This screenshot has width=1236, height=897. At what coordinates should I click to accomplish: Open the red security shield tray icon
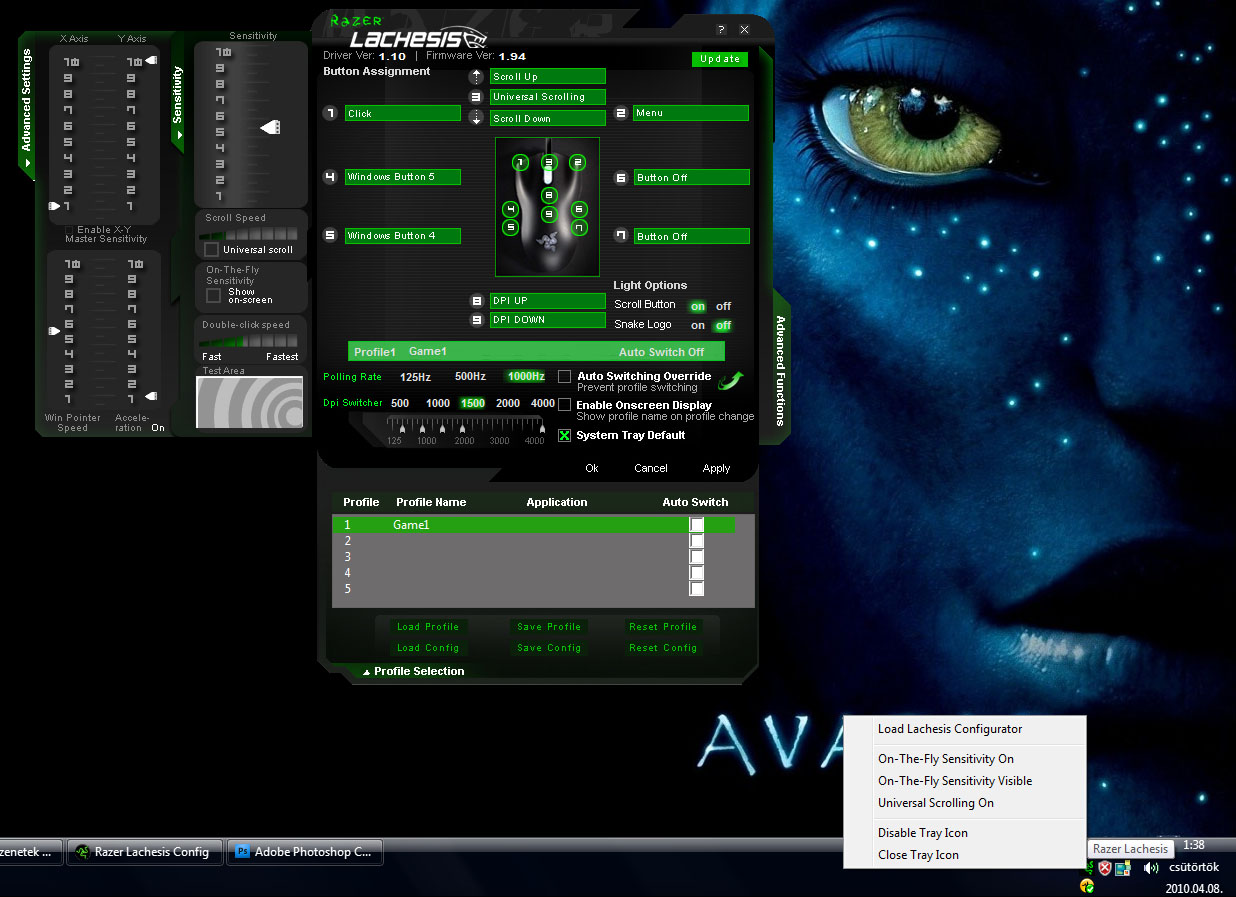[x=1105, y=868]
